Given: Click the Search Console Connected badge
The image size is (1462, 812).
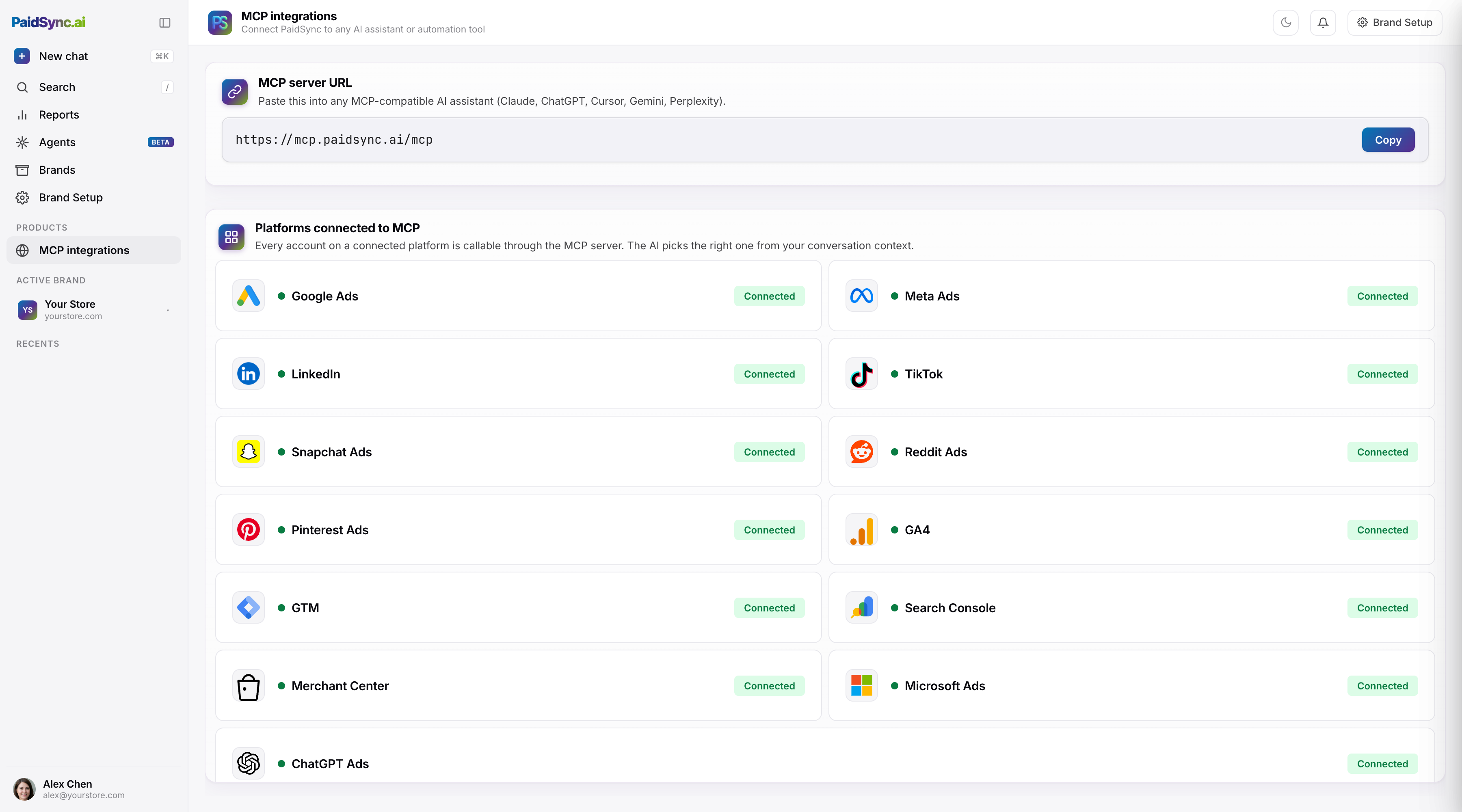Looking at the screenshot, I should pos(1382,608).
